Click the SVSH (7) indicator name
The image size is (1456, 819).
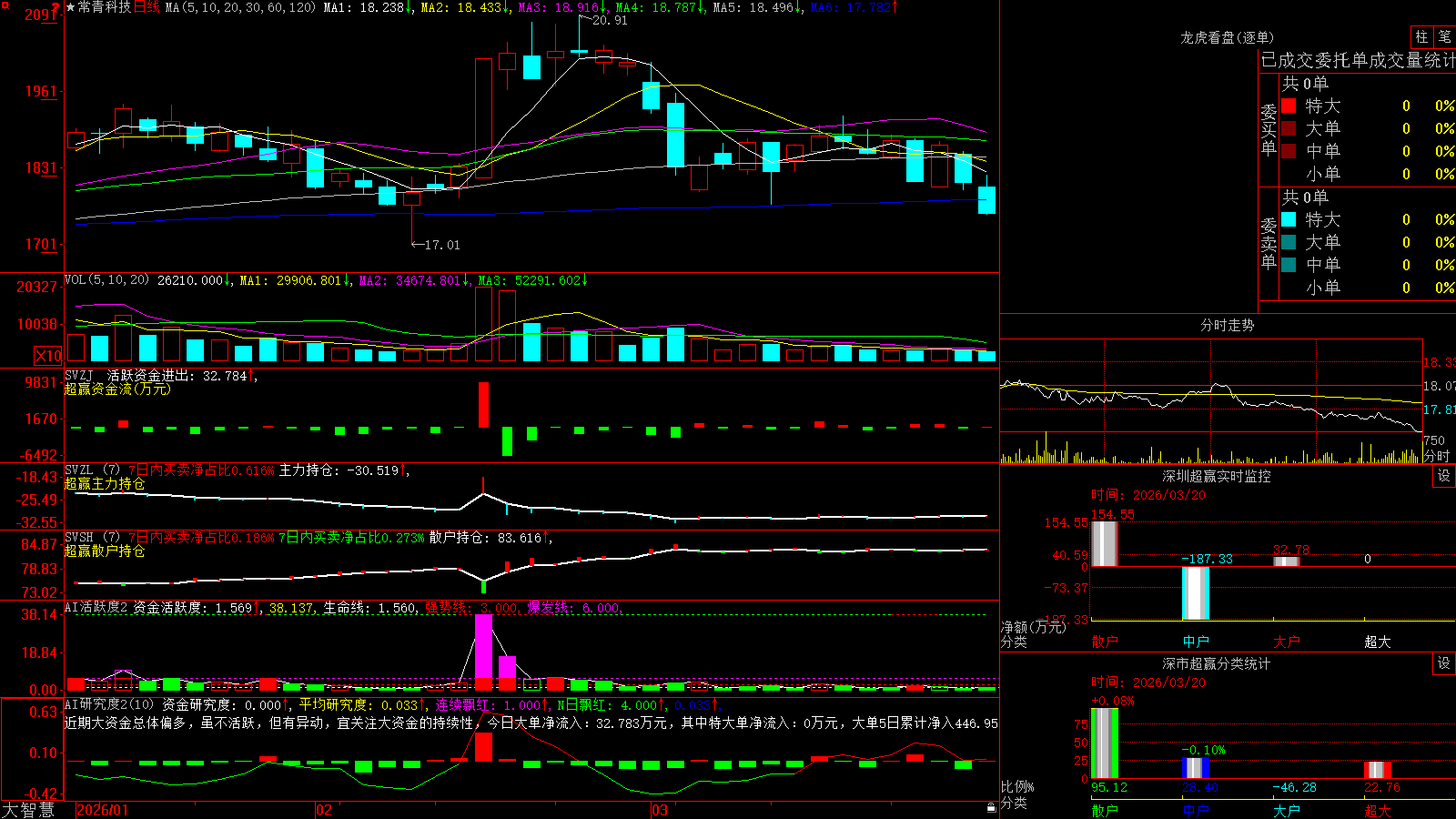(x=92, y=538)
